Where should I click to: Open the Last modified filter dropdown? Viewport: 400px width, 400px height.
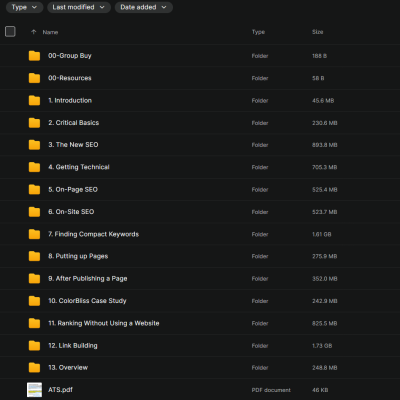pos(79,7)
